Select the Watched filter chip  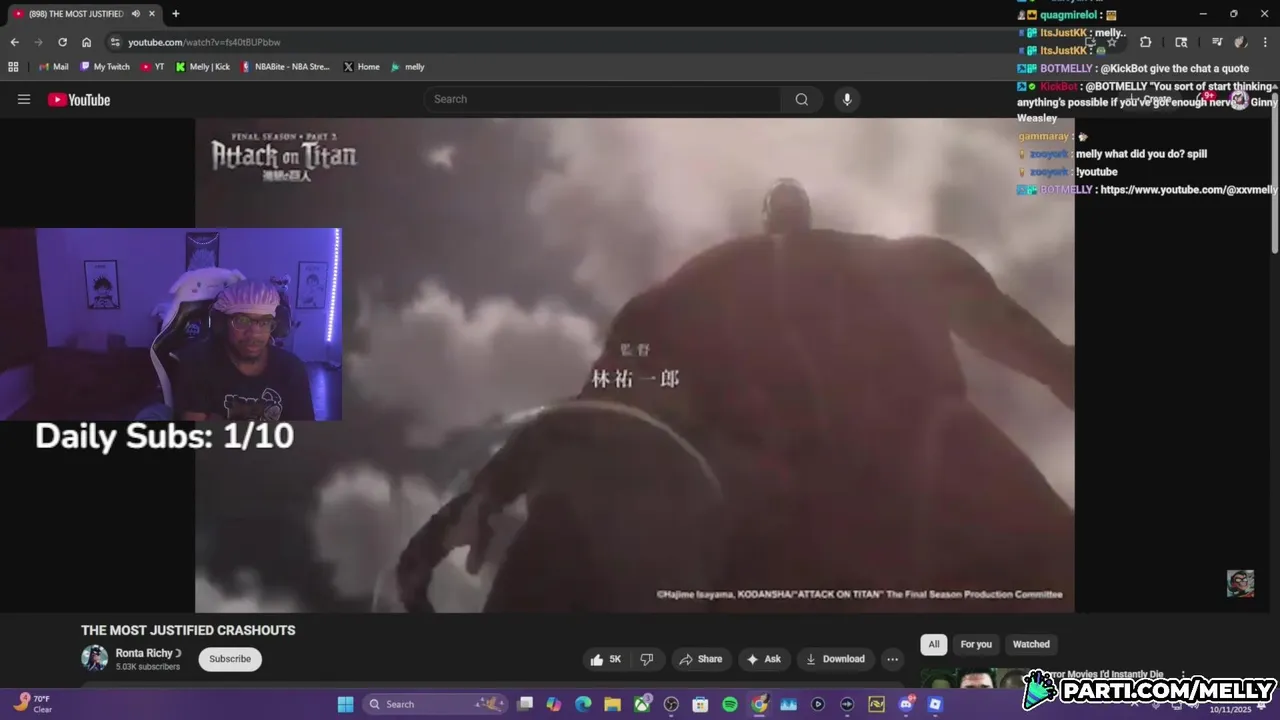click(x=1031, y=644)
